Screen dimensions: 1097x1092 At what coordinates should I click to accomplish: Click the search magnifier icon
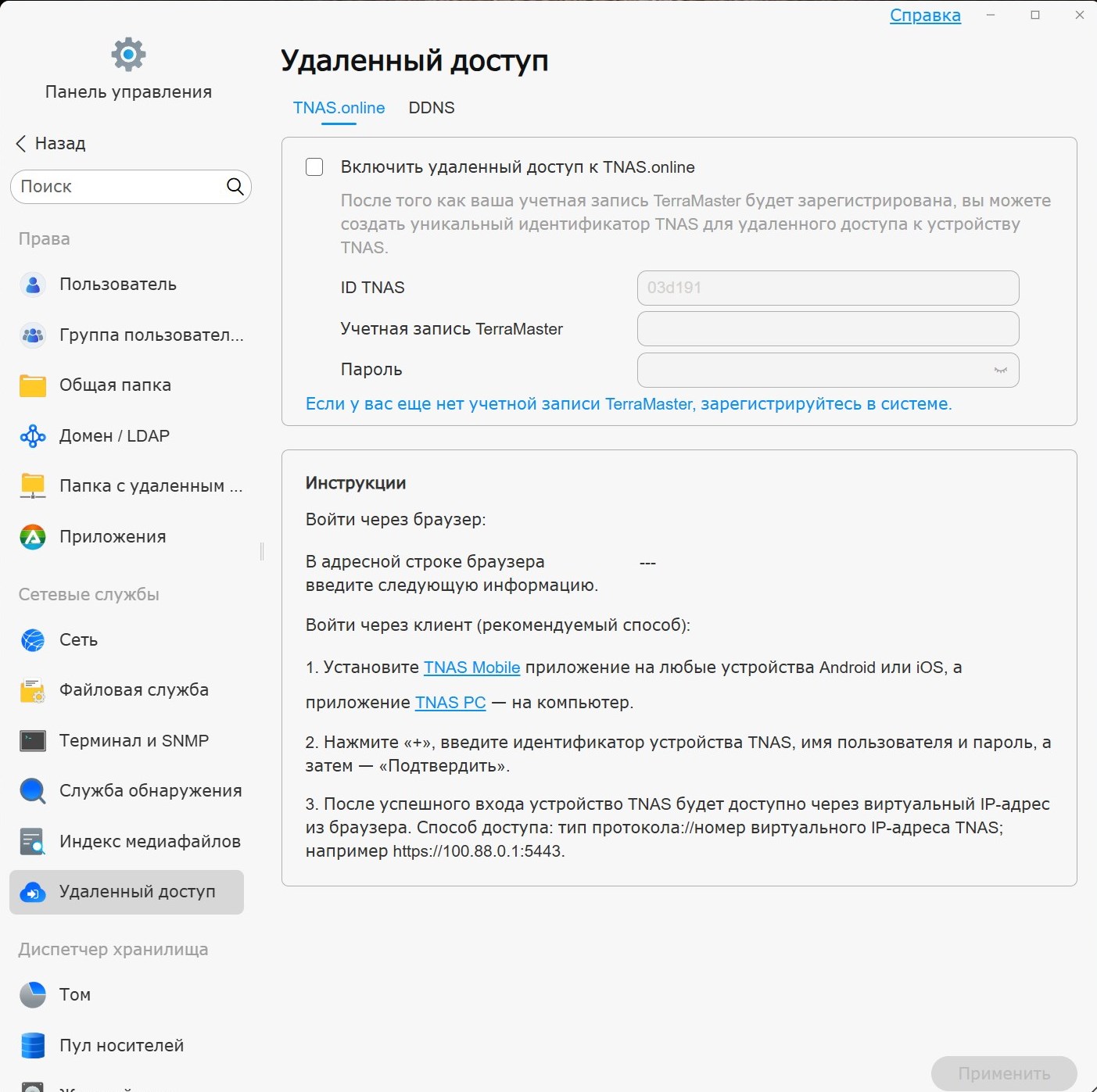(x=235, y=186)
